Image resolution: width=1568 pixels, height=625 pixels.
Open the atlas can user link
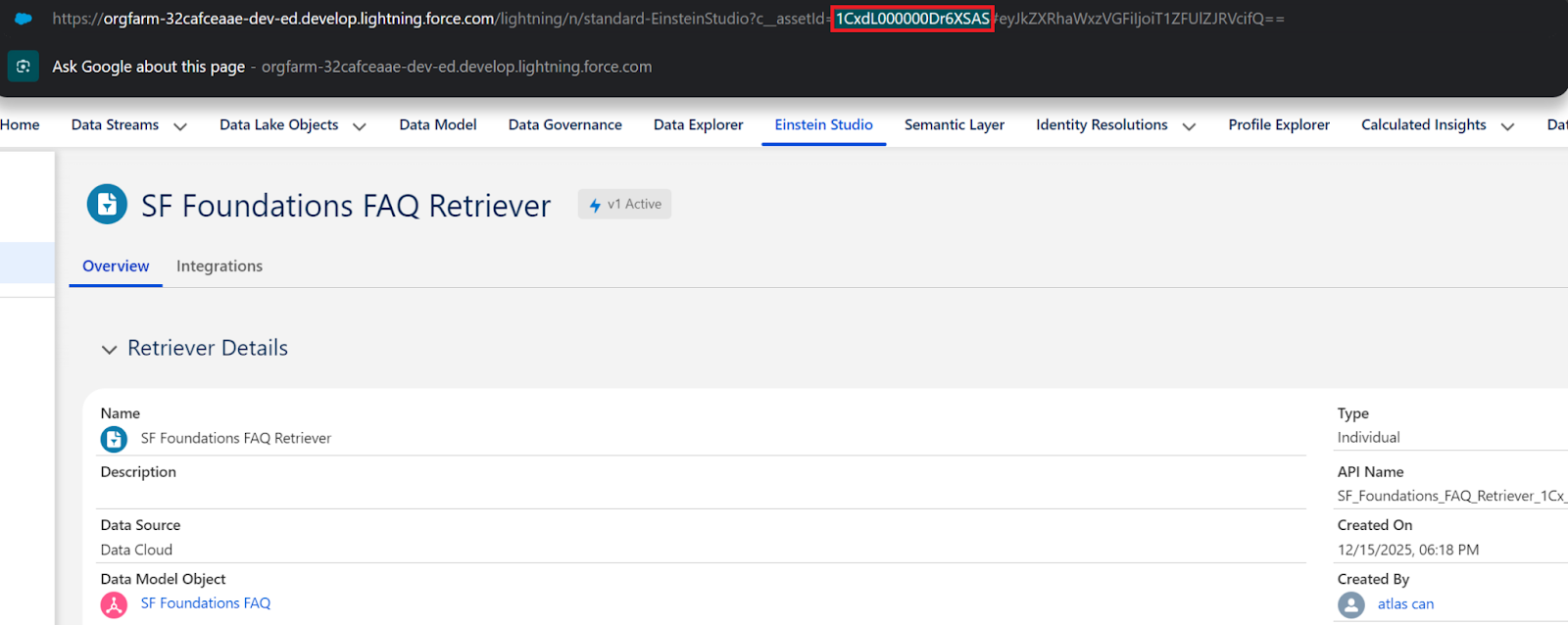point(1405,604)
